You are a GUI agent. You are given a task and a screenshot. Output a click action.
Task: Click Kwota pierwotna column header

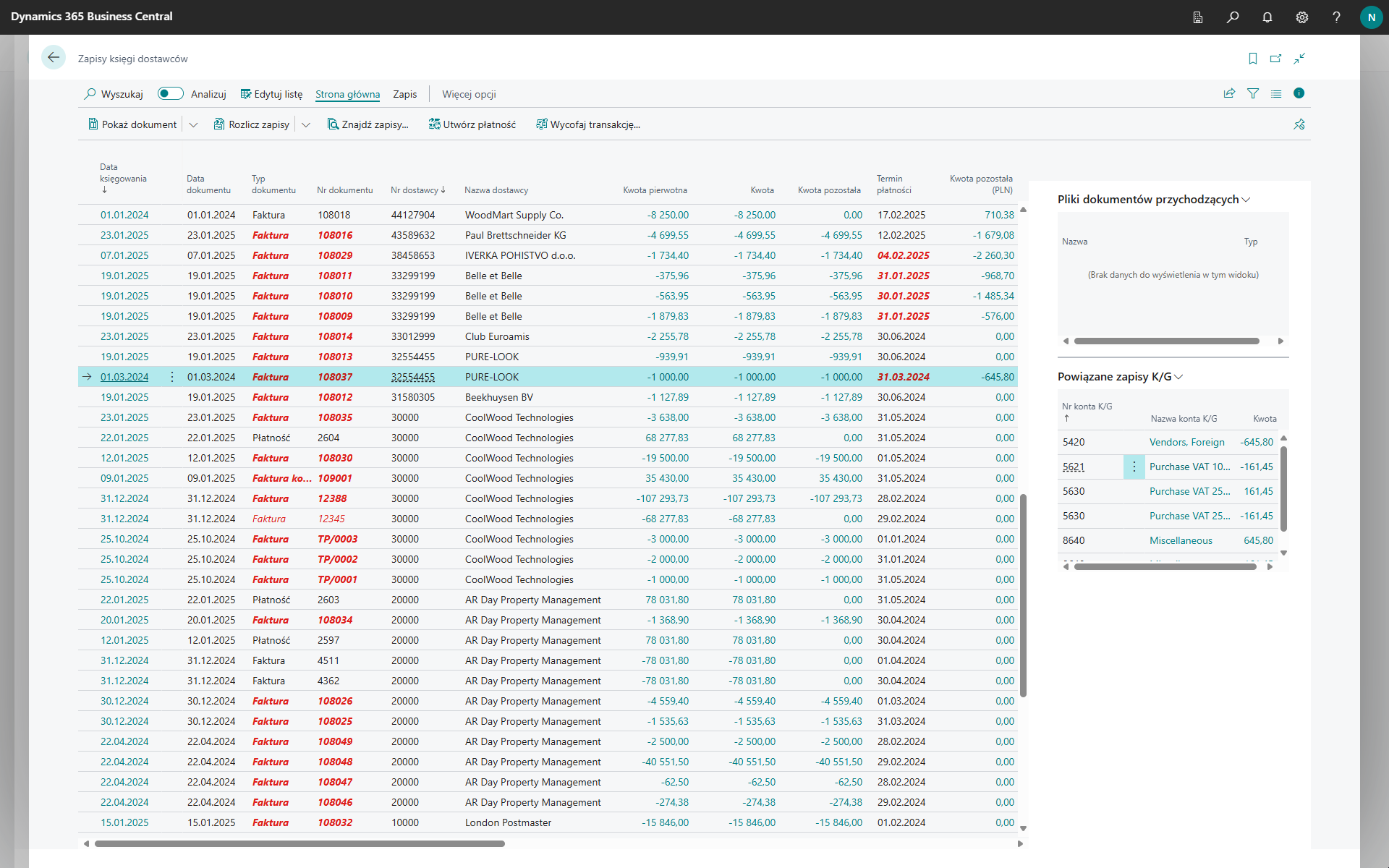(655, 190)
